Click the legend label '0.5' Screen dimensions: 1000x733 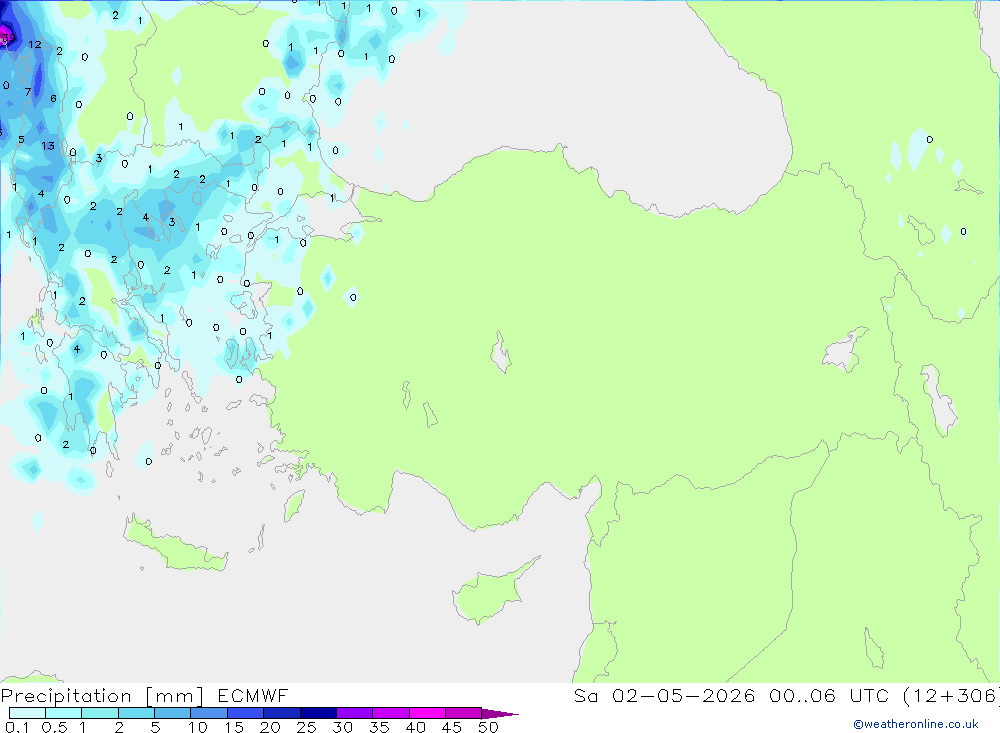[x=54, y=727]
